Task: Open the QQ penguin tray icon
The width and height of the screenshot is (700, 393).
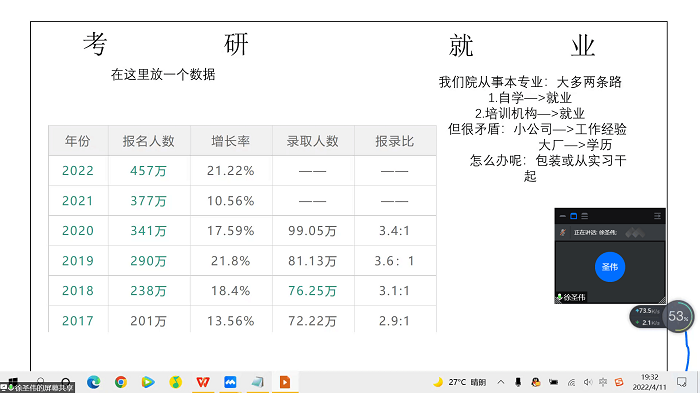Action: 536,382
